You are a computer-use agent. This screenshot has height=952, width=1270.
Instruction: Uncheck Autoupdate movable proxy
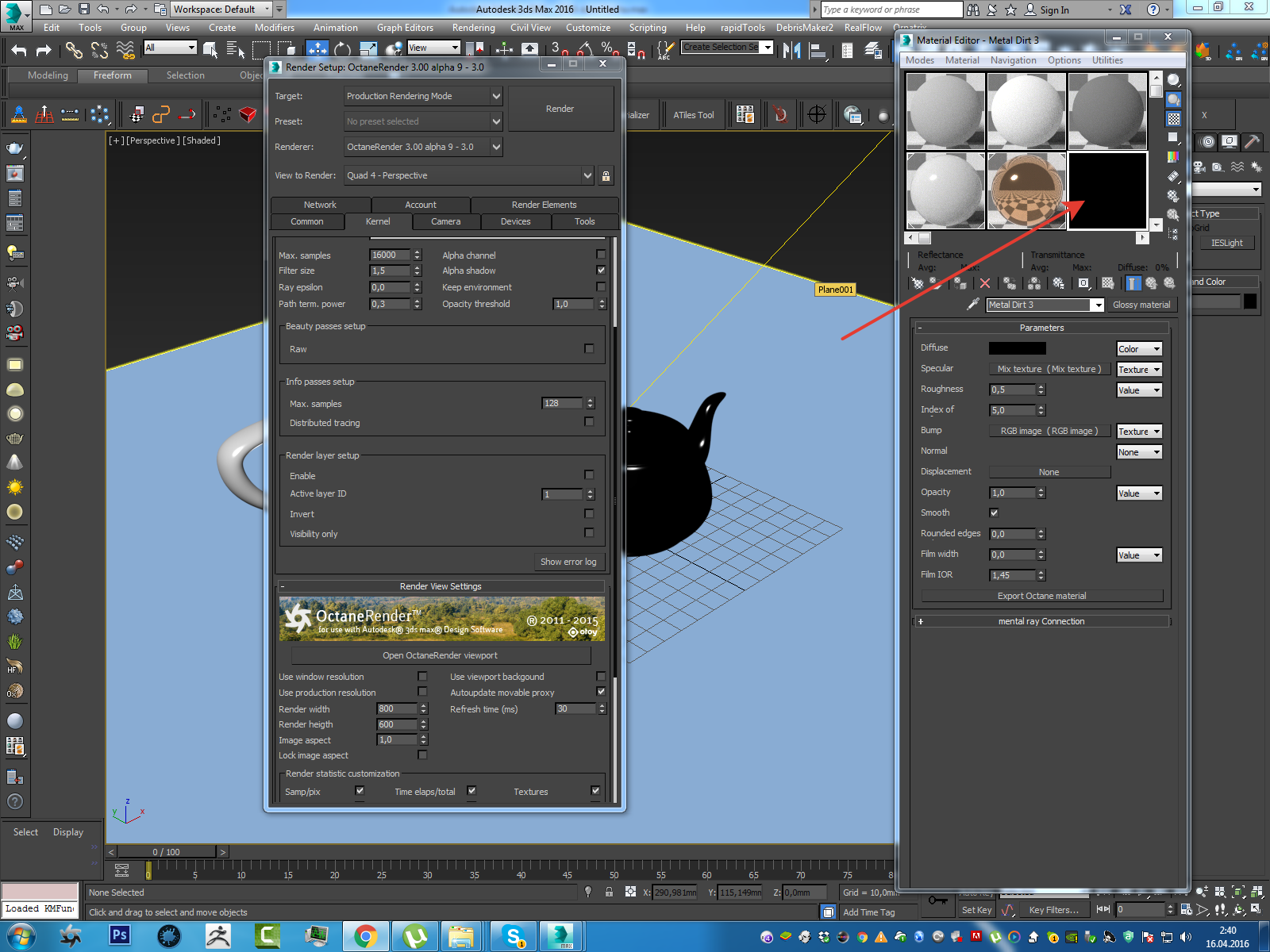(601, 692)
